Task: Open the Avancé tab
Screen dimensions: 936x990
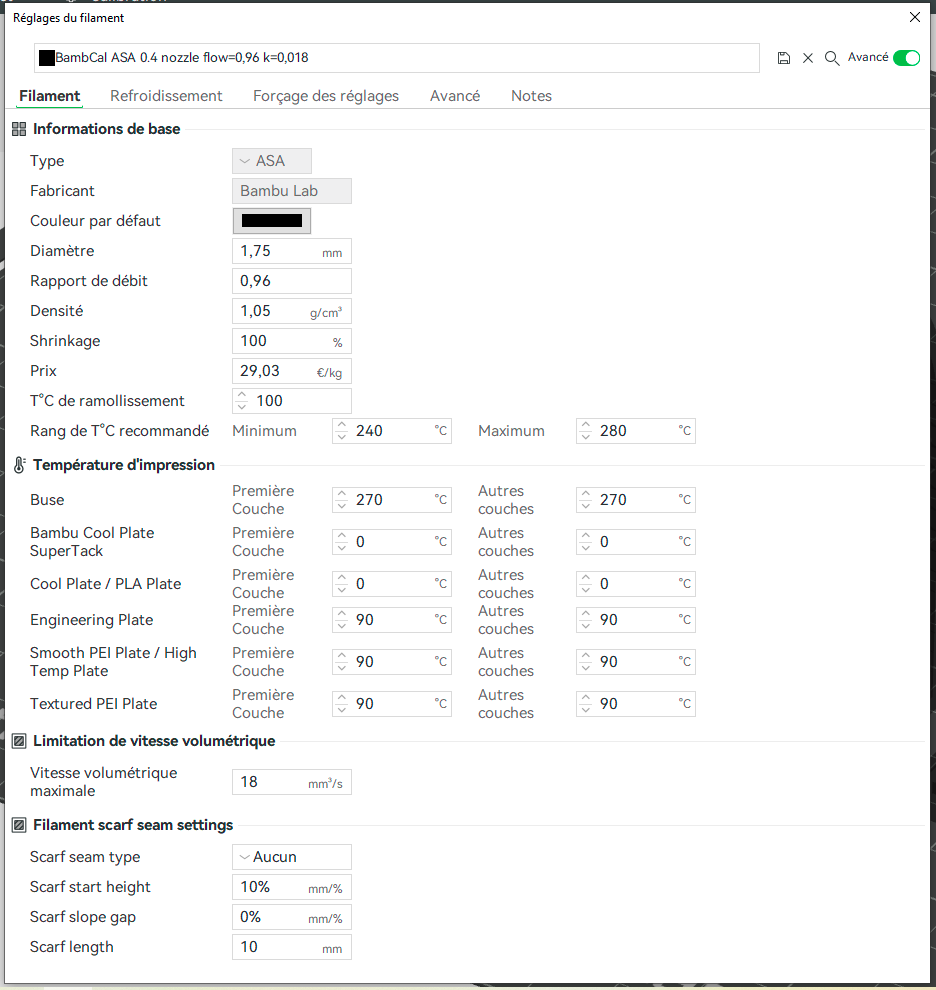Action: pyautogui.click(x=455, y=96)
